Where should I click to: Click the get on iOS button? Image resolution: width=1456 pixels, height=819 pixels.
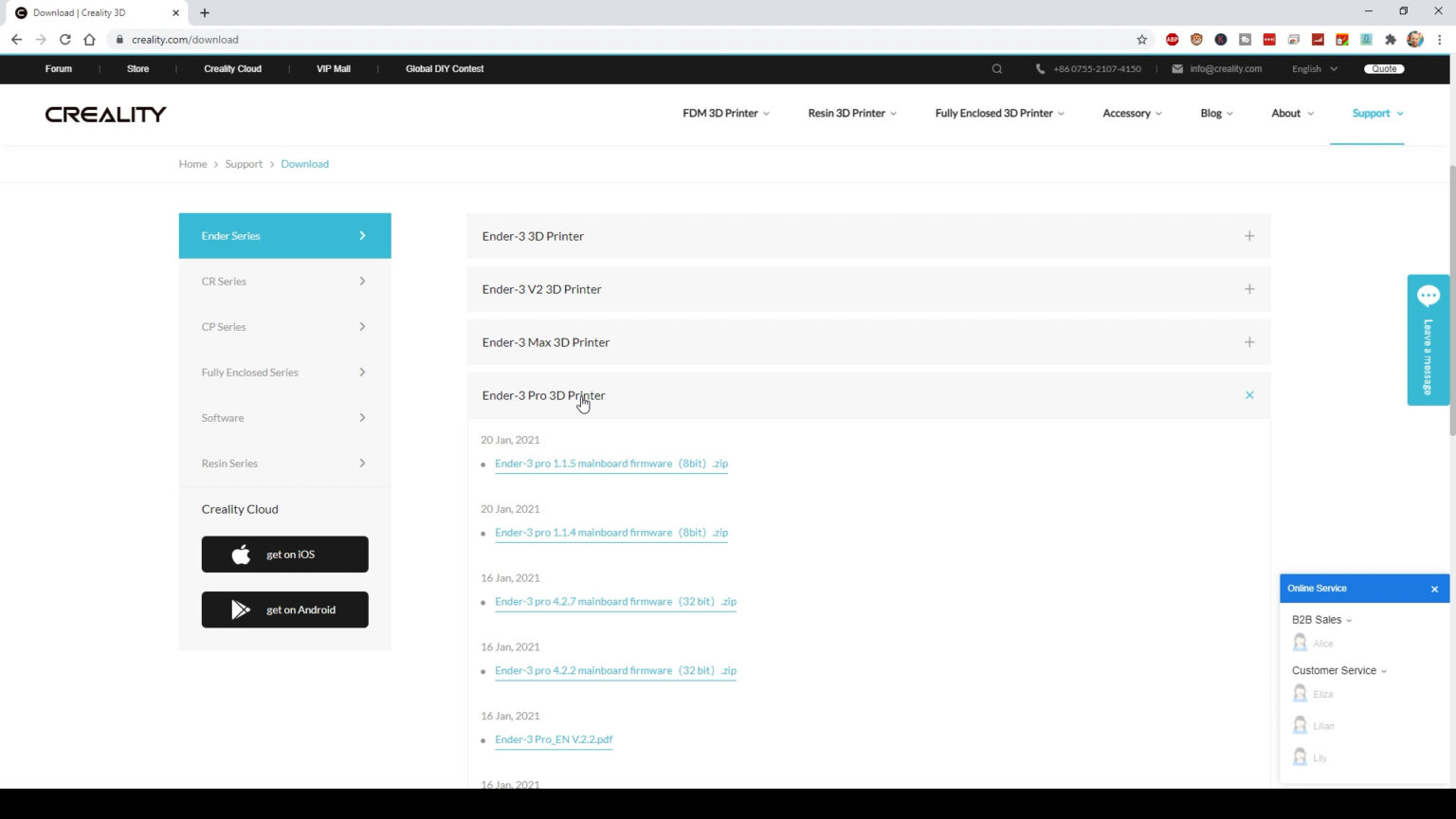[284, 555]
